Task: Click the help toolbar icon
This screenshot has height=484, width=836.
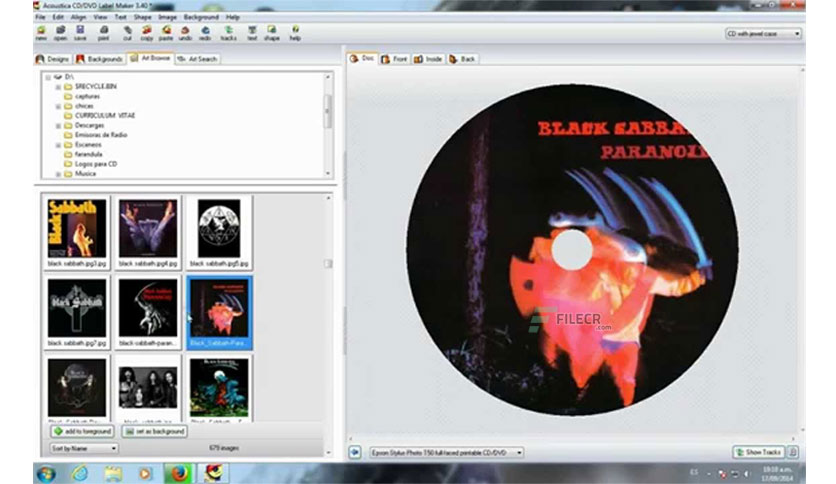Action: point(295,33)
